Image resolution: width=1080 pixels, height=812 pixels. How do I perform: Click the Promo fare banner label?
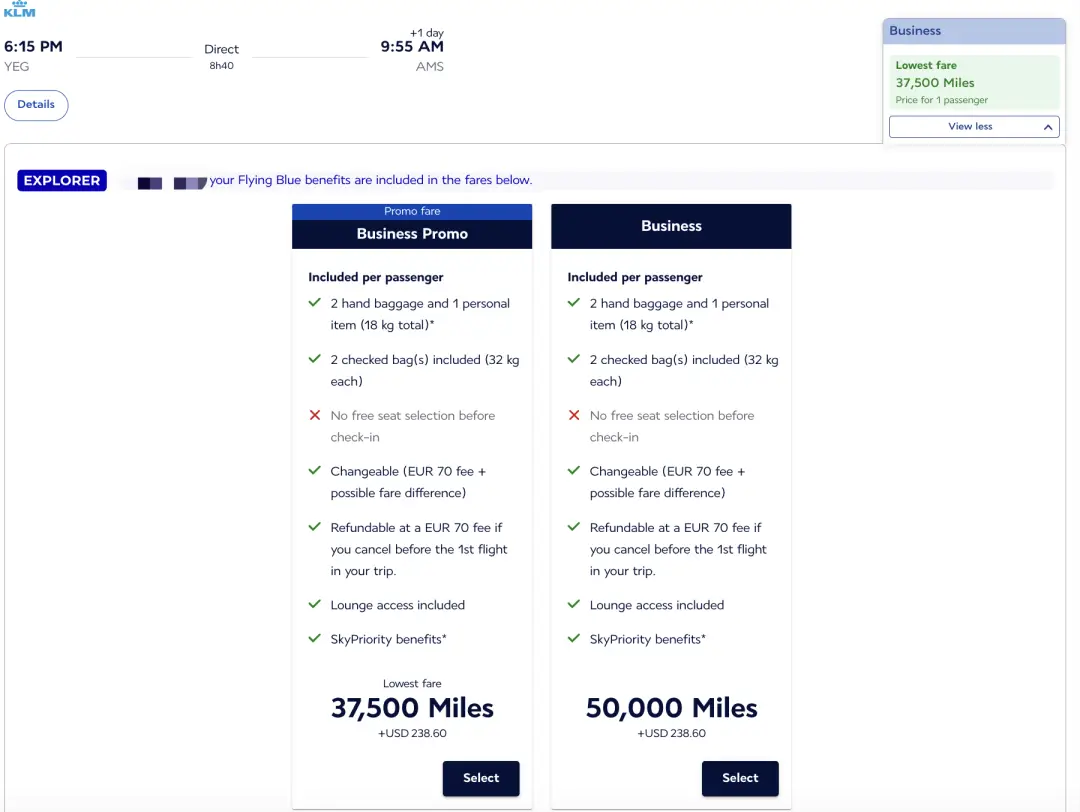tap(412, 211)
